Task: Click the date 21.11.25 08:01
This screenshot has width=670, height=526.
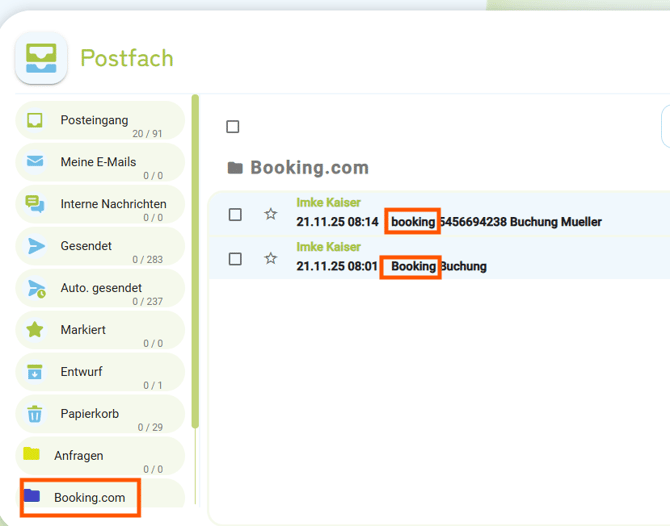Action: coord(337,266)
